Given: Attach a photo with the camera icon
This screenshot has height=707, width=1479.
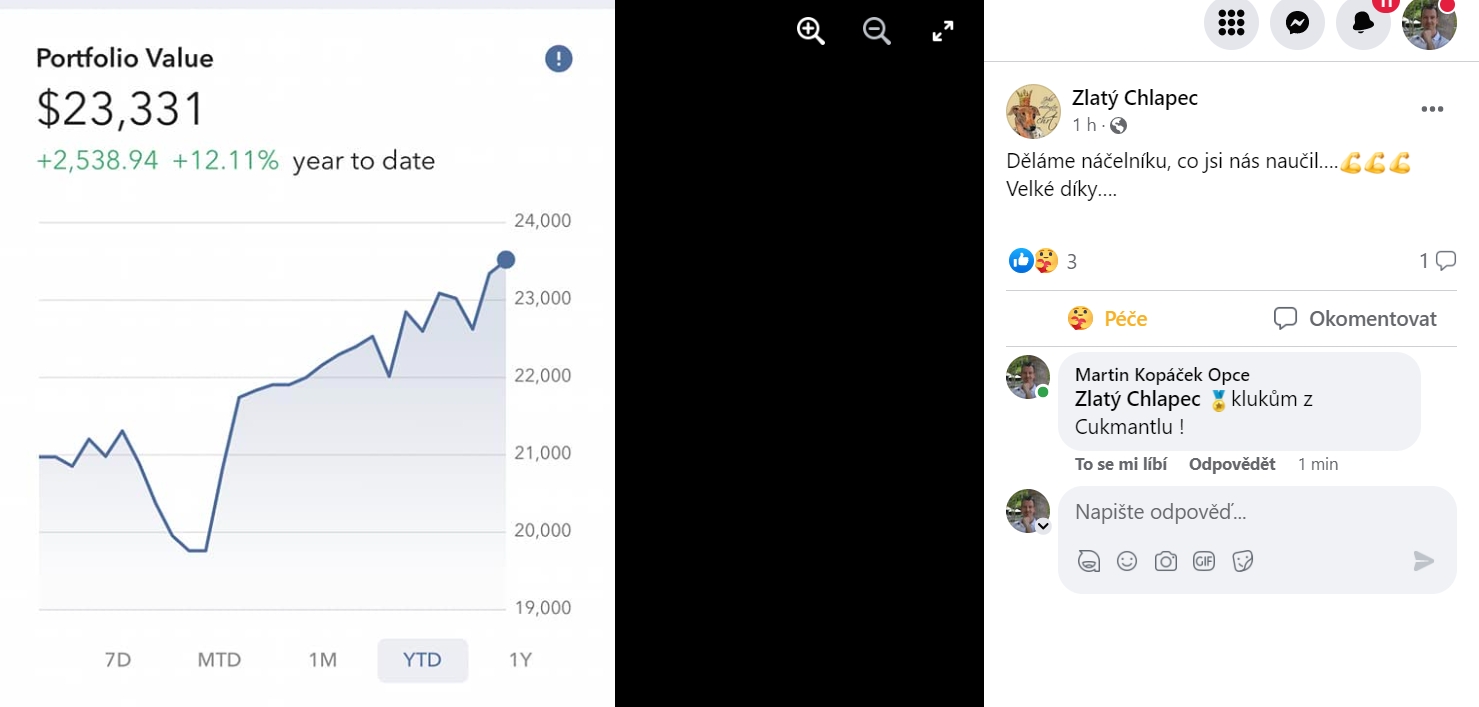Looking at the screenshot, I should [x=1165, y=561].
